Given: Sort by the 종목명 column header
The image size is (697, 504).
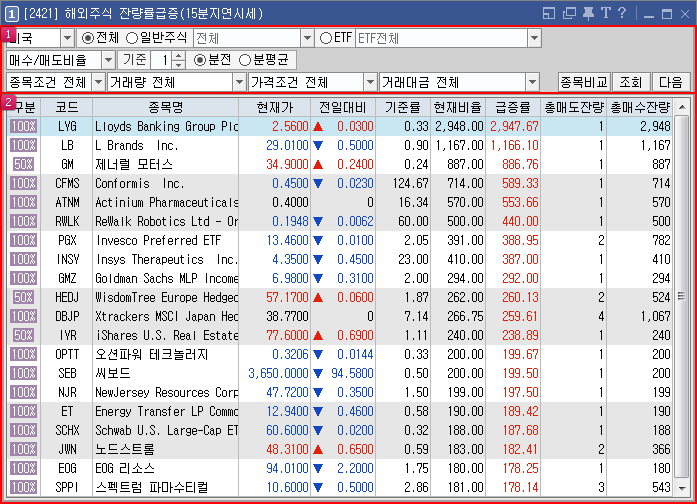Looking at the screenshot, I should click(x=165, y=107).
